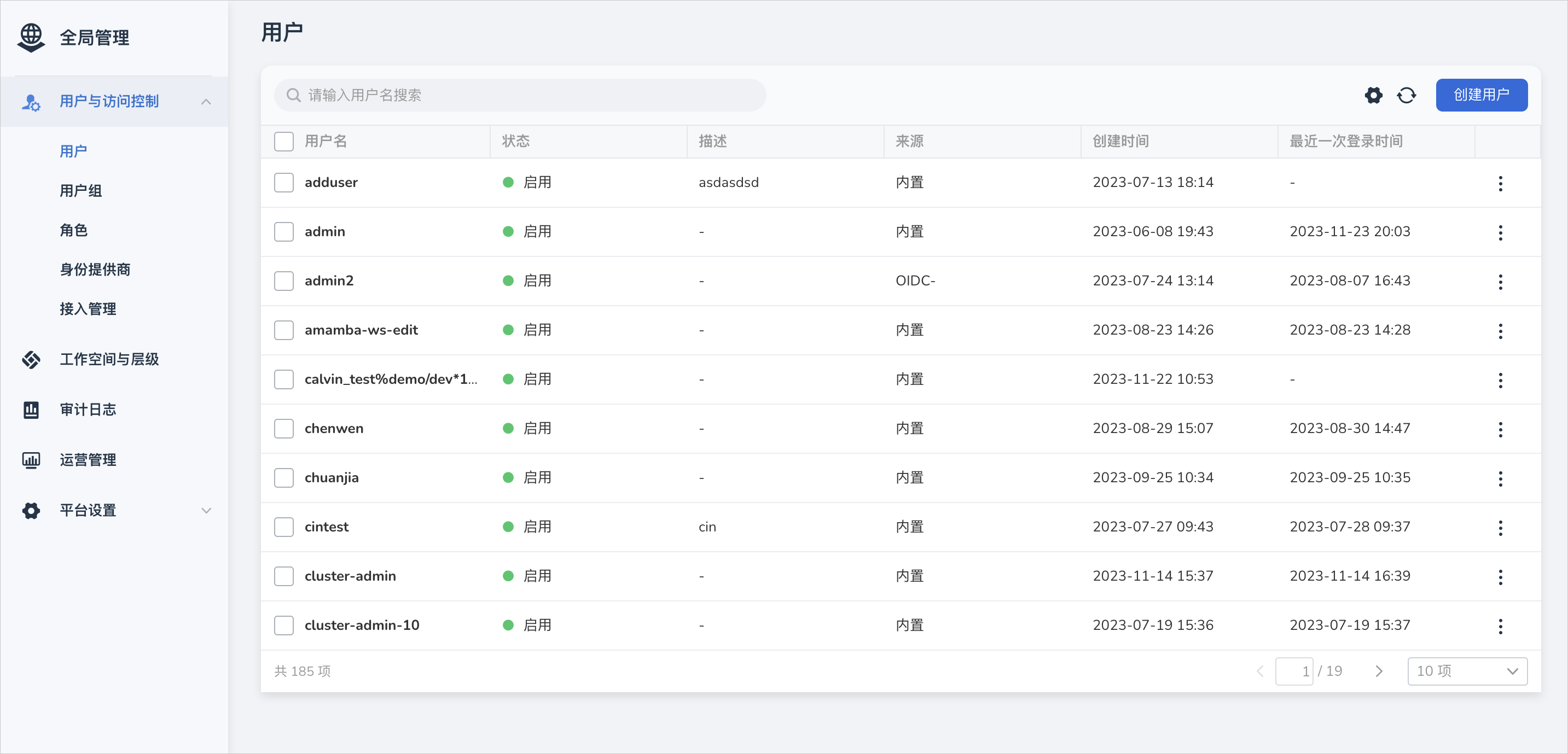Image resolution: width=1568 pixels, height=754 pixels.
Task: Open the cintest username link
Action: 327,527
